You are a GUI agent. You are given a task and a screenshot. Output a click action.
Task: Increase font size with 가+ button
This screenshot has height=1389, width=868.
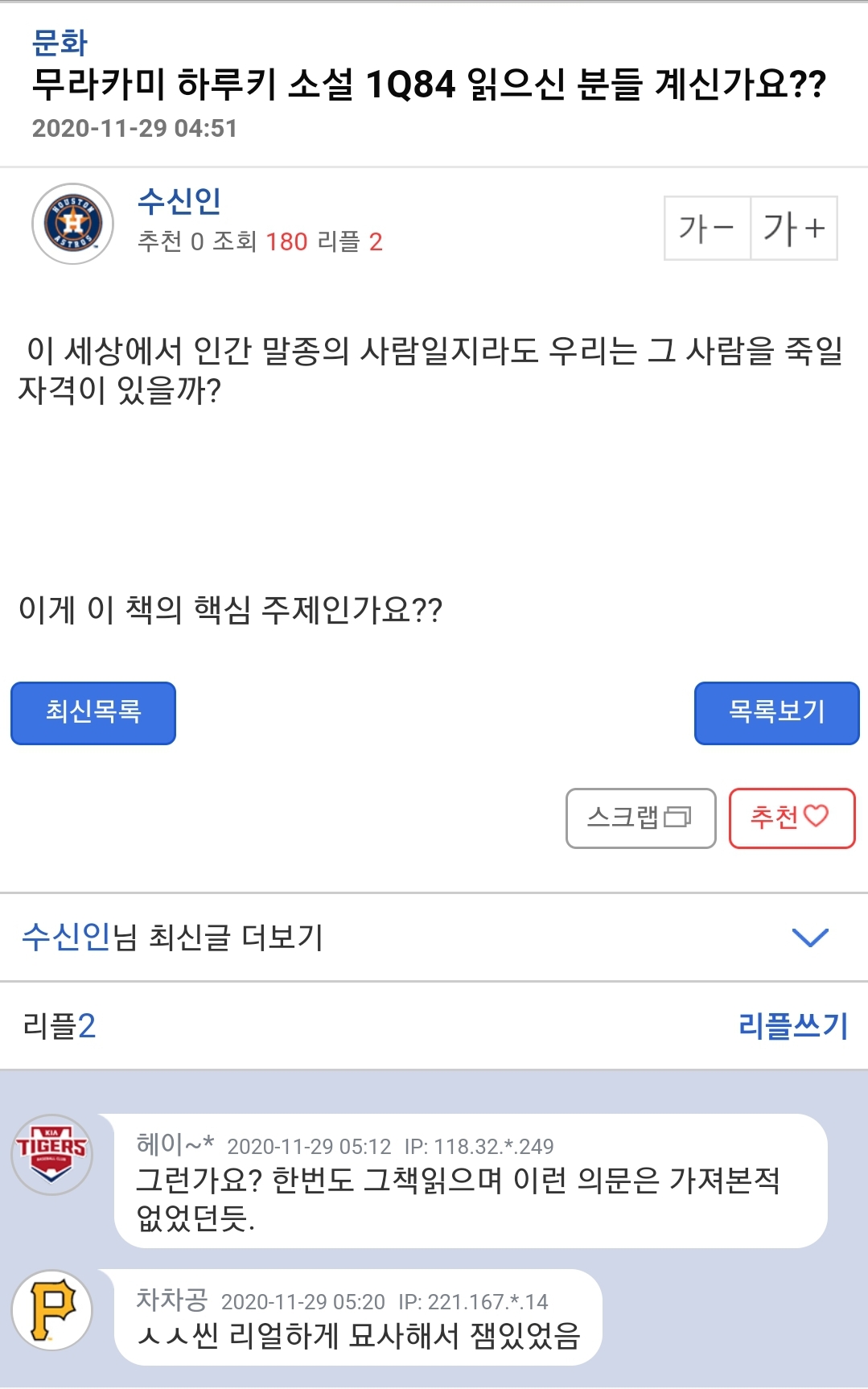[x=794, y=228]
